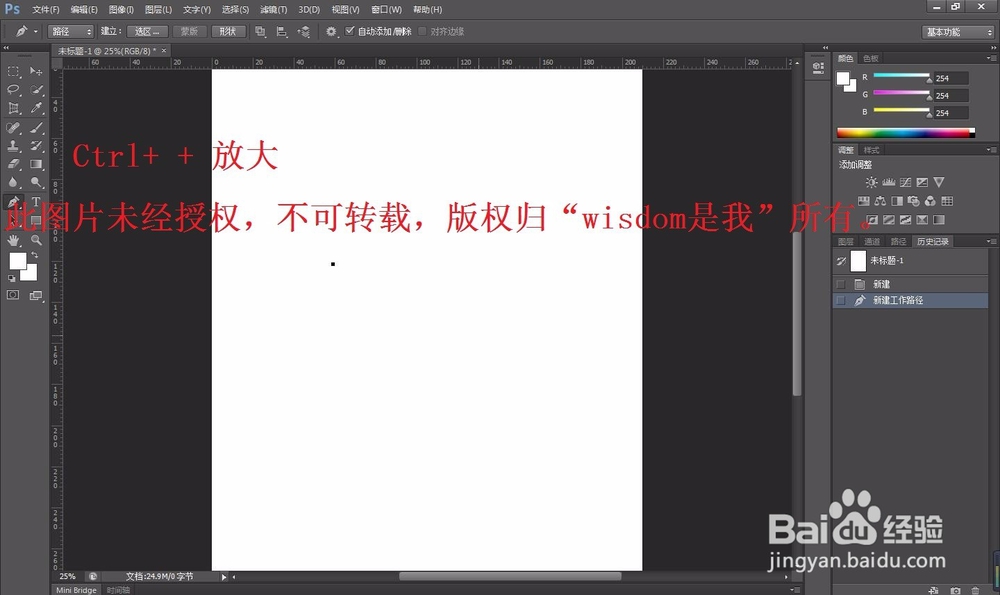This screenshot has height=595, width=1000.
Task: Open the Color panel menu via its flyout arrow
Action: click(990, 57)
